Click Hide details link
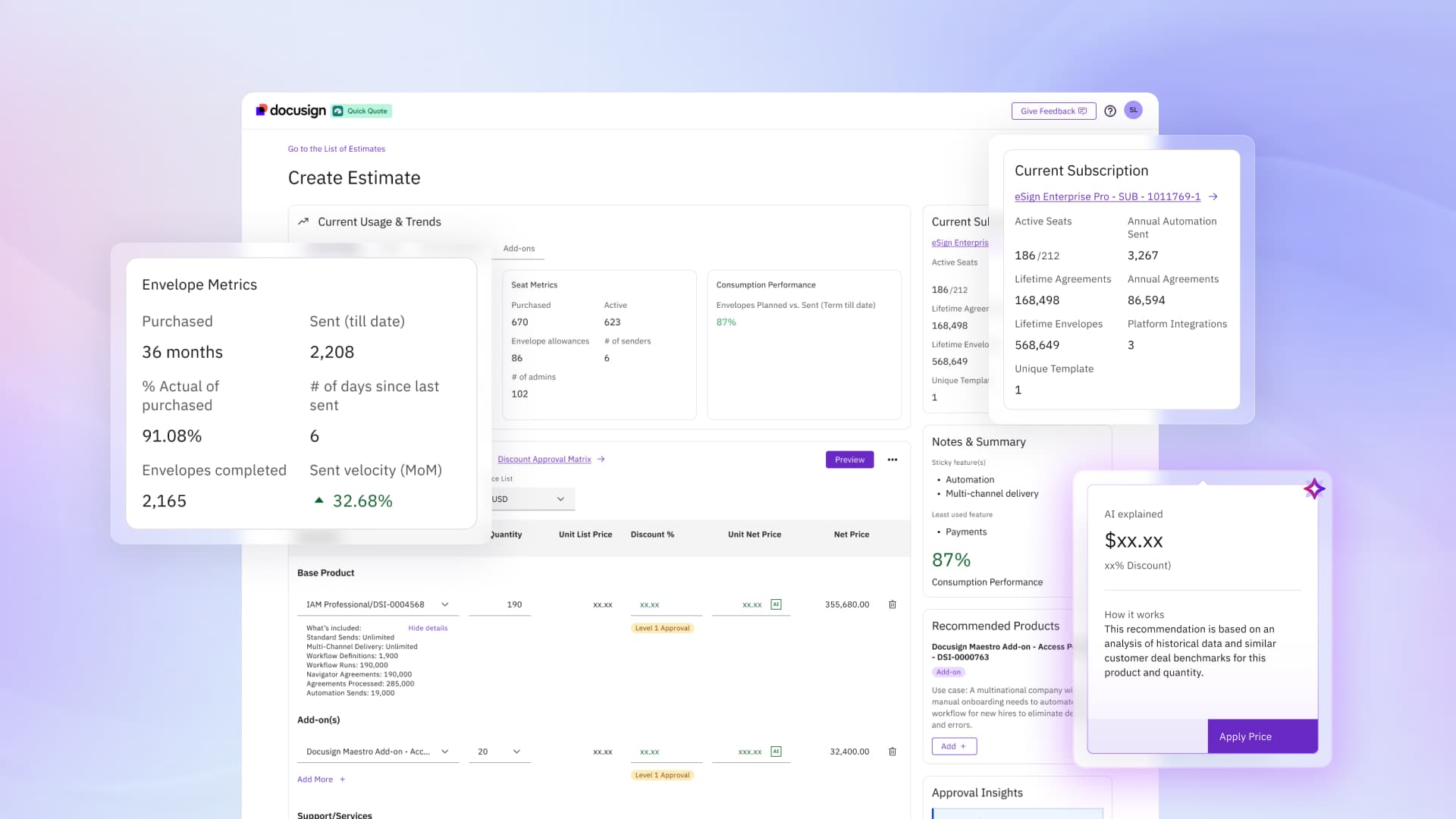Image resolution: width=1456 pixels, height=819 pixels. (428, 628)
